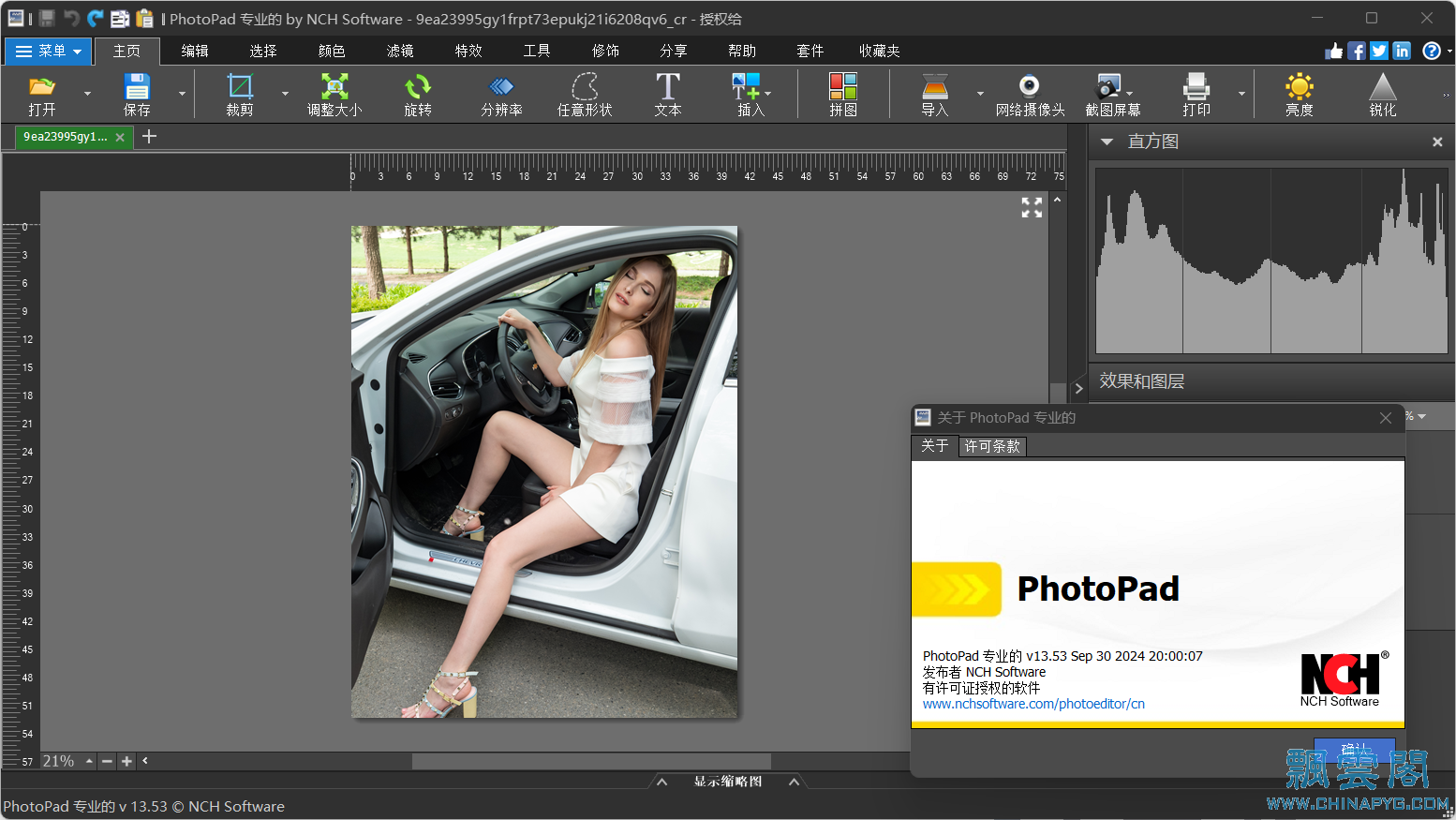Screen dimensions: 1456x820
Task: Open an image with 打开 tool
Action: coord(42,95)
